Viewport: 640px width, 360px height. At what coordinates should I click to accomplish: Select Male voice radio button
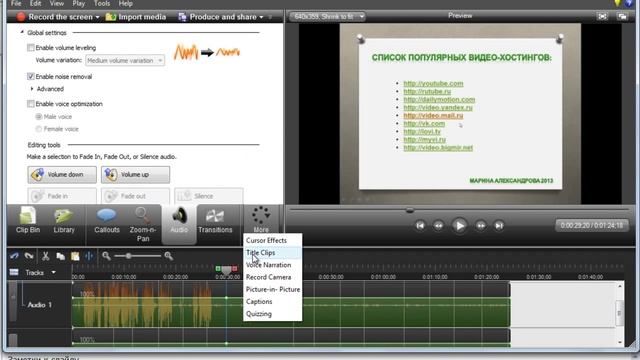pyautogui.click(x=39, y=117)
